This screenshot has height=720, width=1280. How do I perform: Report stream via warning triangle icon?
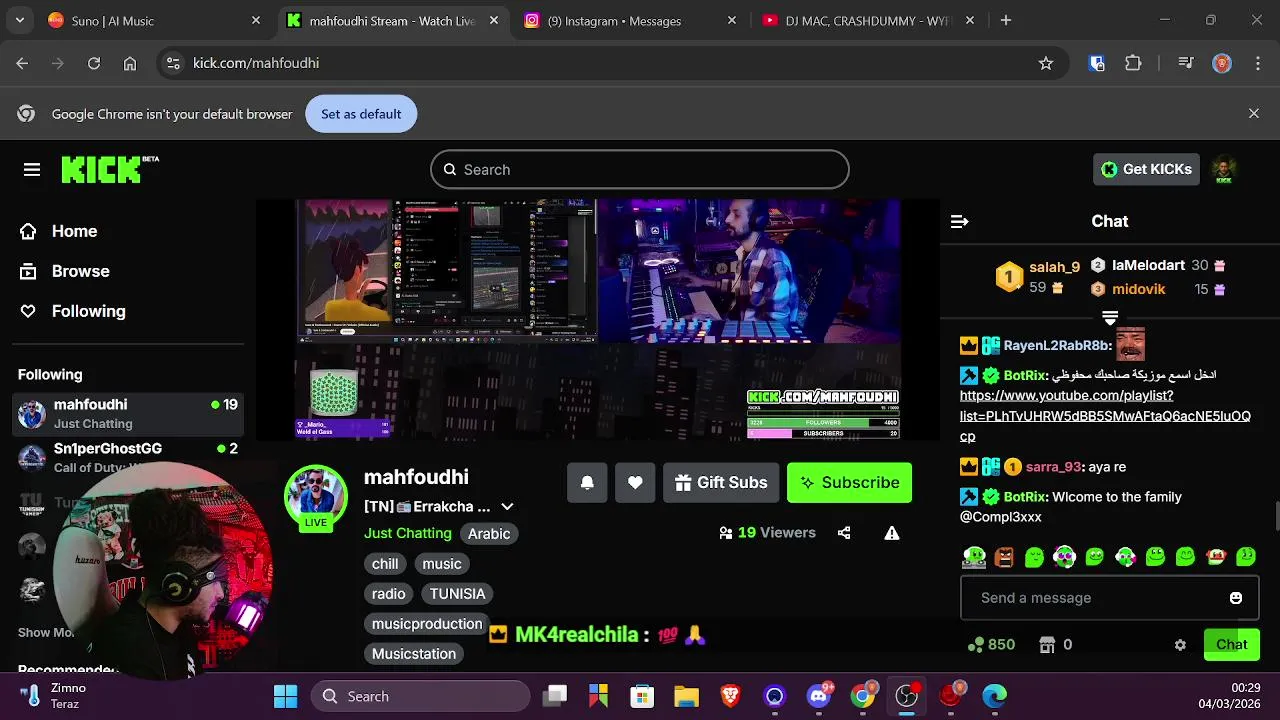click(x=892, y=533)
